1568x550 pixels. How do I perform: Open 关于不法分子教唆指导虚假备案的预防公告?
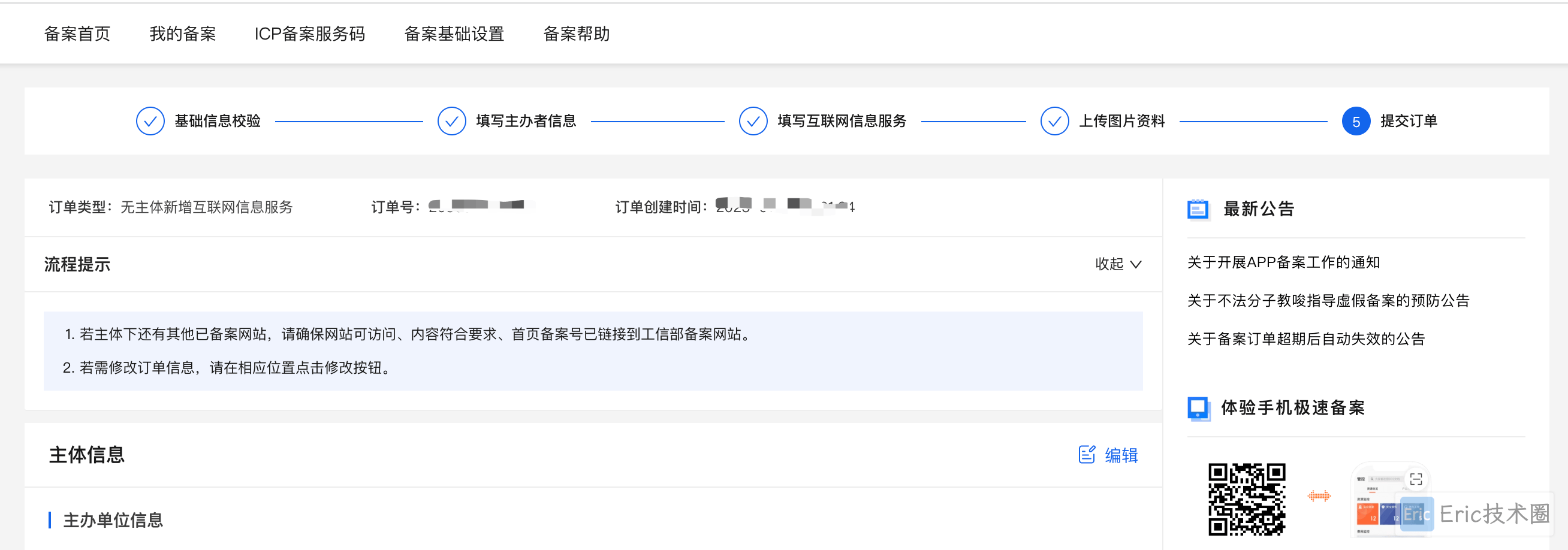click(x=1328, y=301)
